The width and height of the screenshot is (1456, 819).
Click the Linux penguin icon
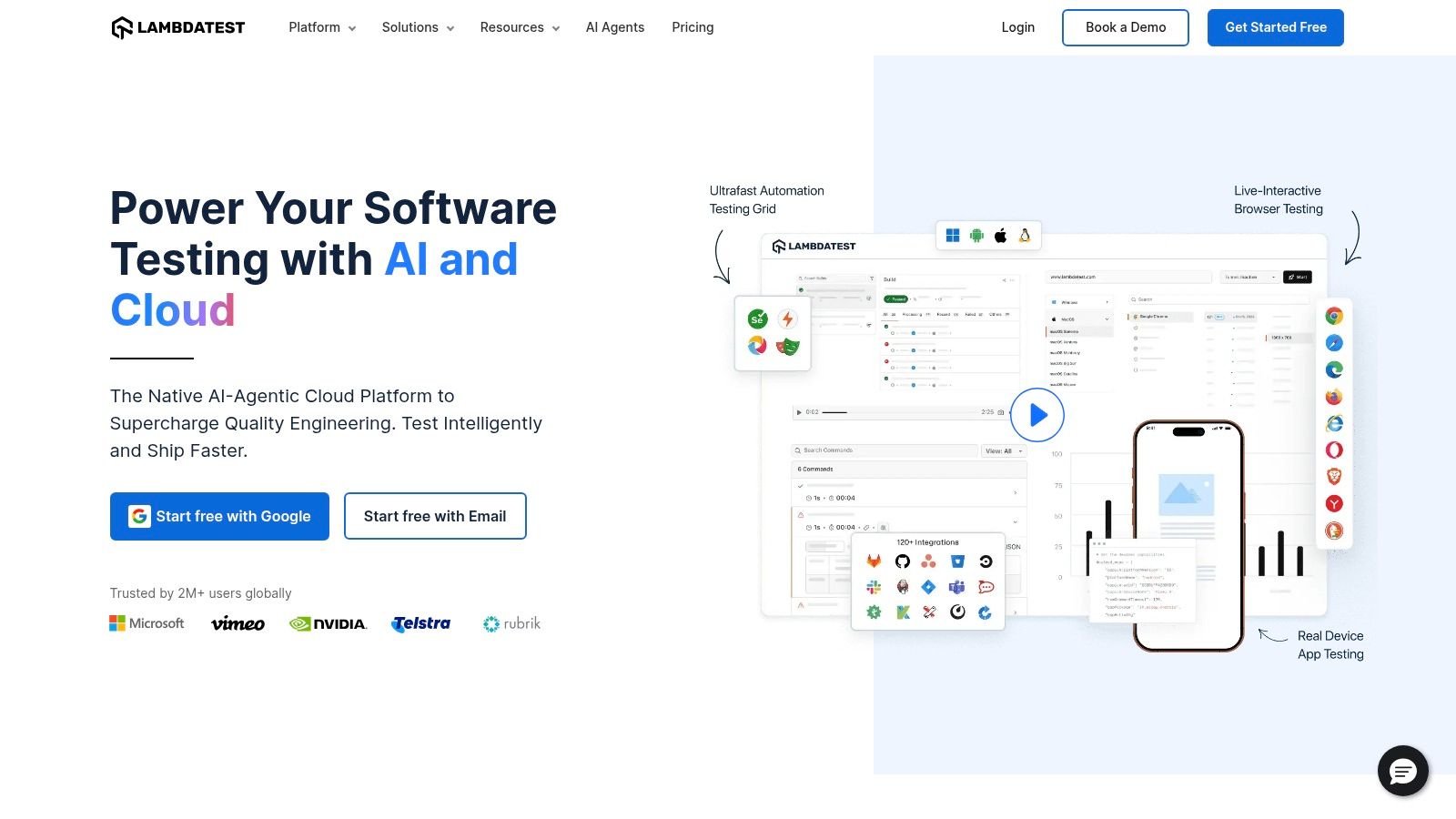(x=1025, y=236)
